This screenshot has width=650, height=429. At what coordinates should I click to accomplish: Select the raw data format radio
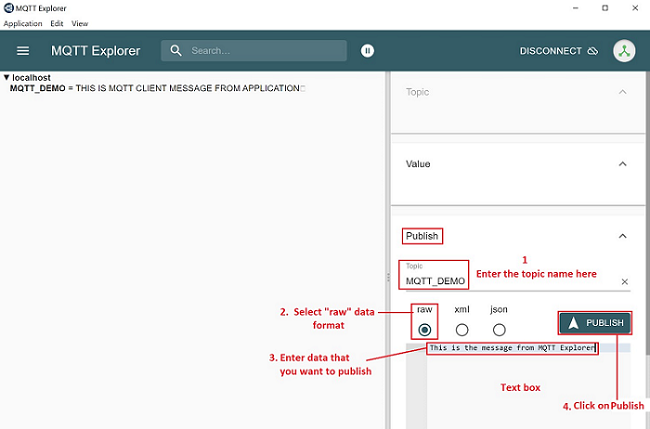coord(425,329)
